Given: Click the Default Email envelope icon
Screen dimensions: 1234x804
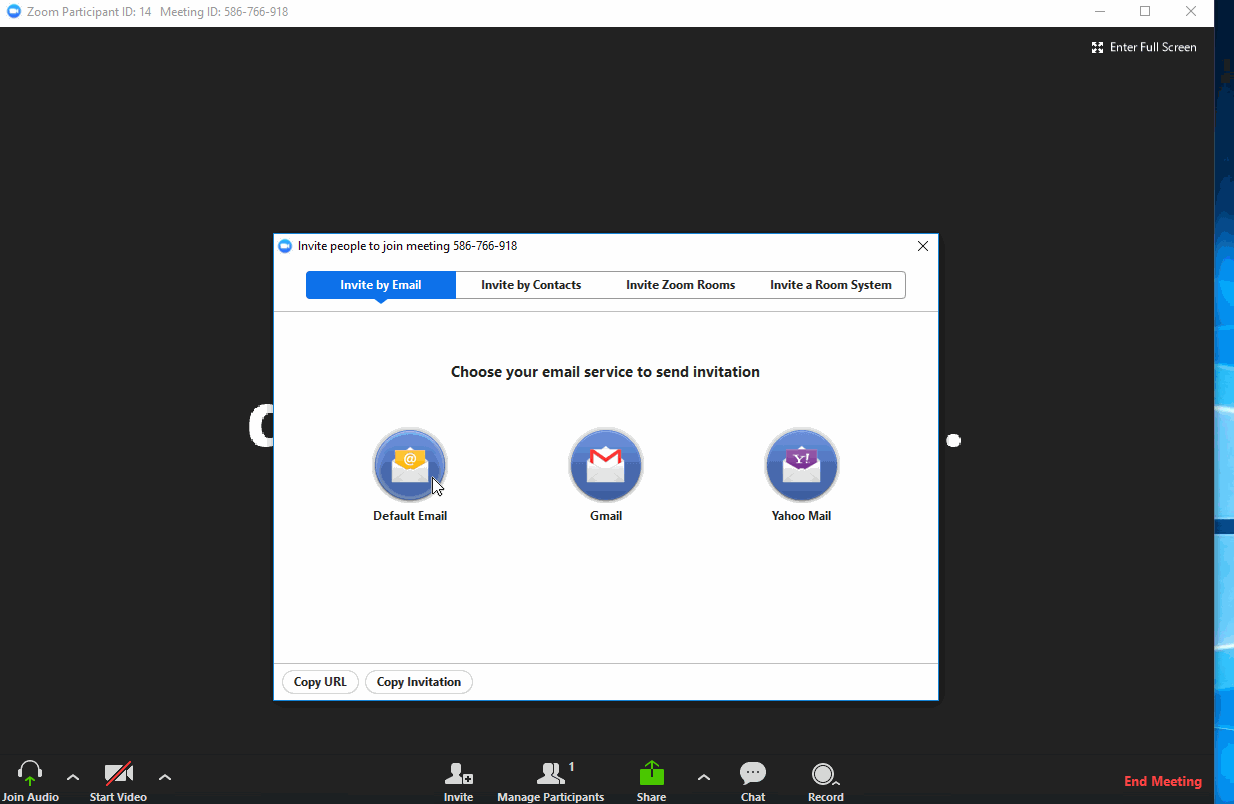Looking at the screenshot, I should tap(410, 465).
